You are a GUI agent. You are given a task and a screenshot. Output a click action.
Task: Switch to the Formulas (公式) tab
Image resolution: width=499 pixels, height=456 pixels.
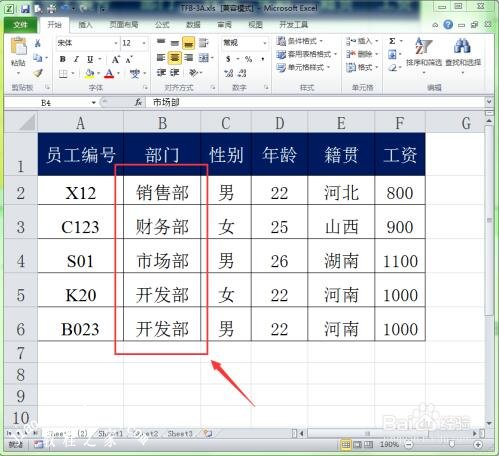click(162, 24)
